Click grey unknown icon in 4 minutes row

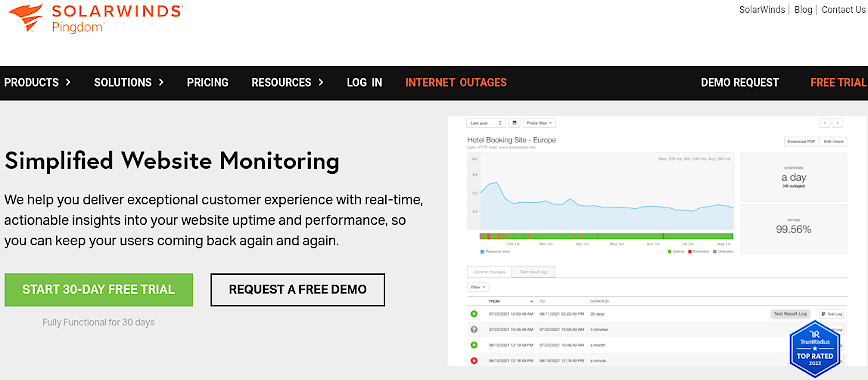[x=474, y=330]
